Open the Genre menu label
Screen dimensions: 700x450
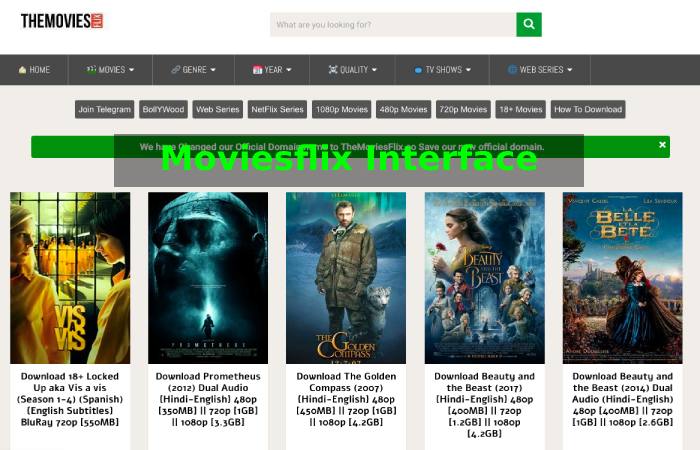[x=194, y=70]
